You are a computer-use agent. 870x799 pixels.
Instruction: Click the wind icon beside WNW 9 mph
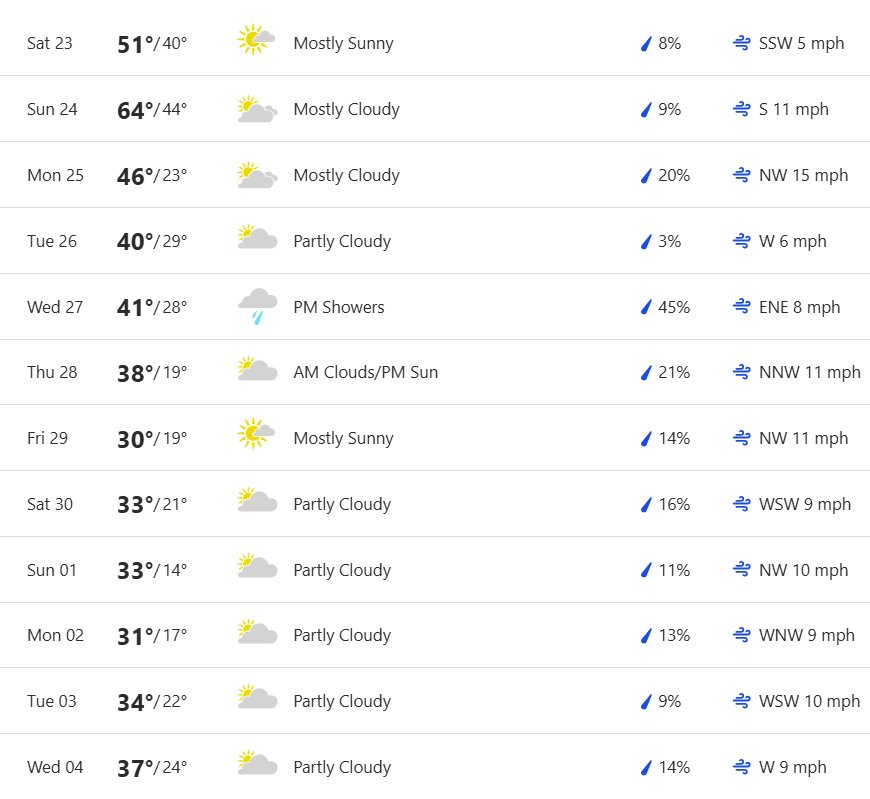(742, 635)
